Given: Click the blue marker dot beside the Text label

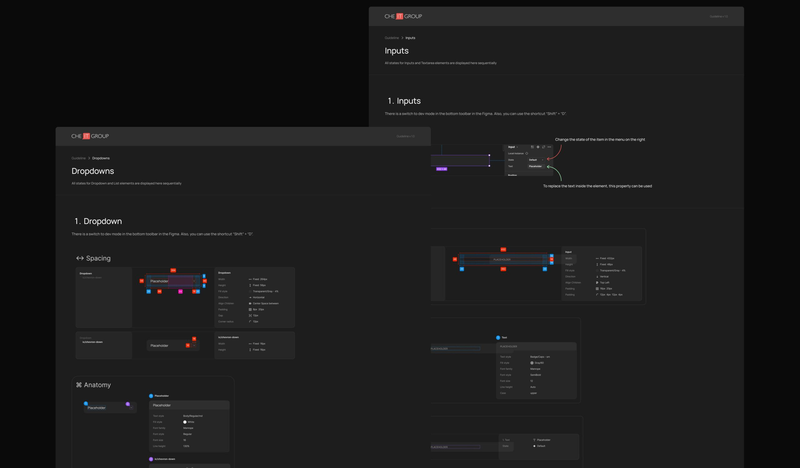Looking at the screenshot, I should pyautogui.click(x=498, y=337).
